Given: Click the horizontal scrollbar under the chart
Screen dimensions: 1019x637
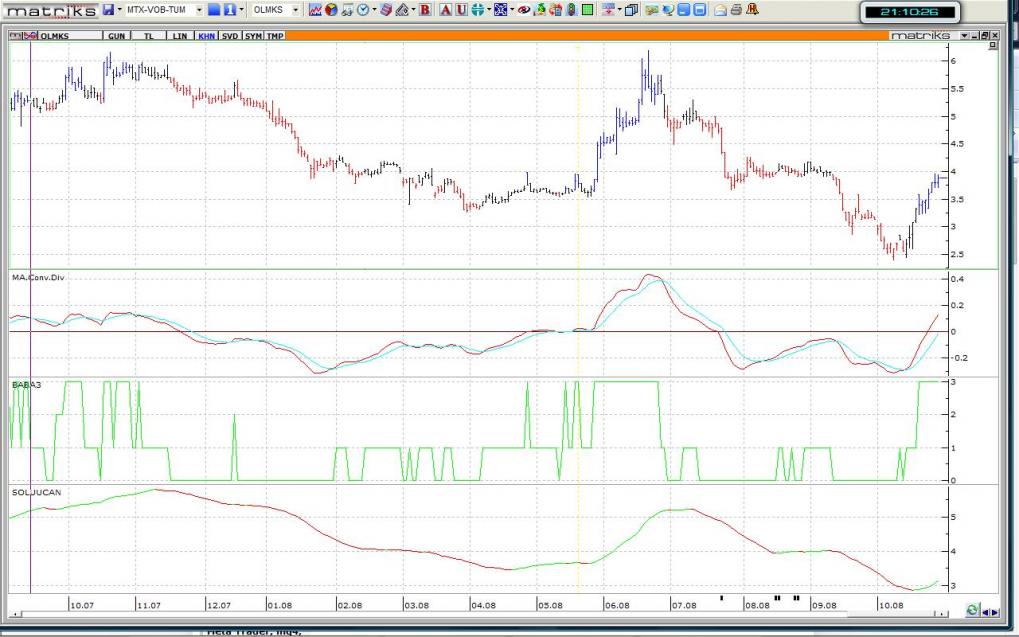Looking at the screenshot, I should pos(480,611).
